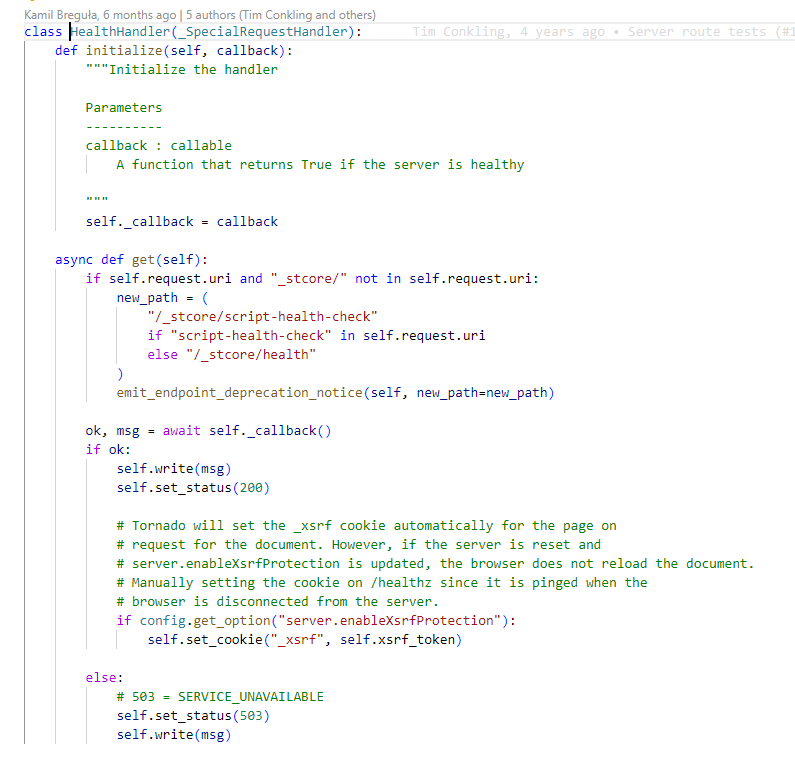795x768 pixels.
Task: Click the 'self.set_status(503)' line
Action: 193,716
